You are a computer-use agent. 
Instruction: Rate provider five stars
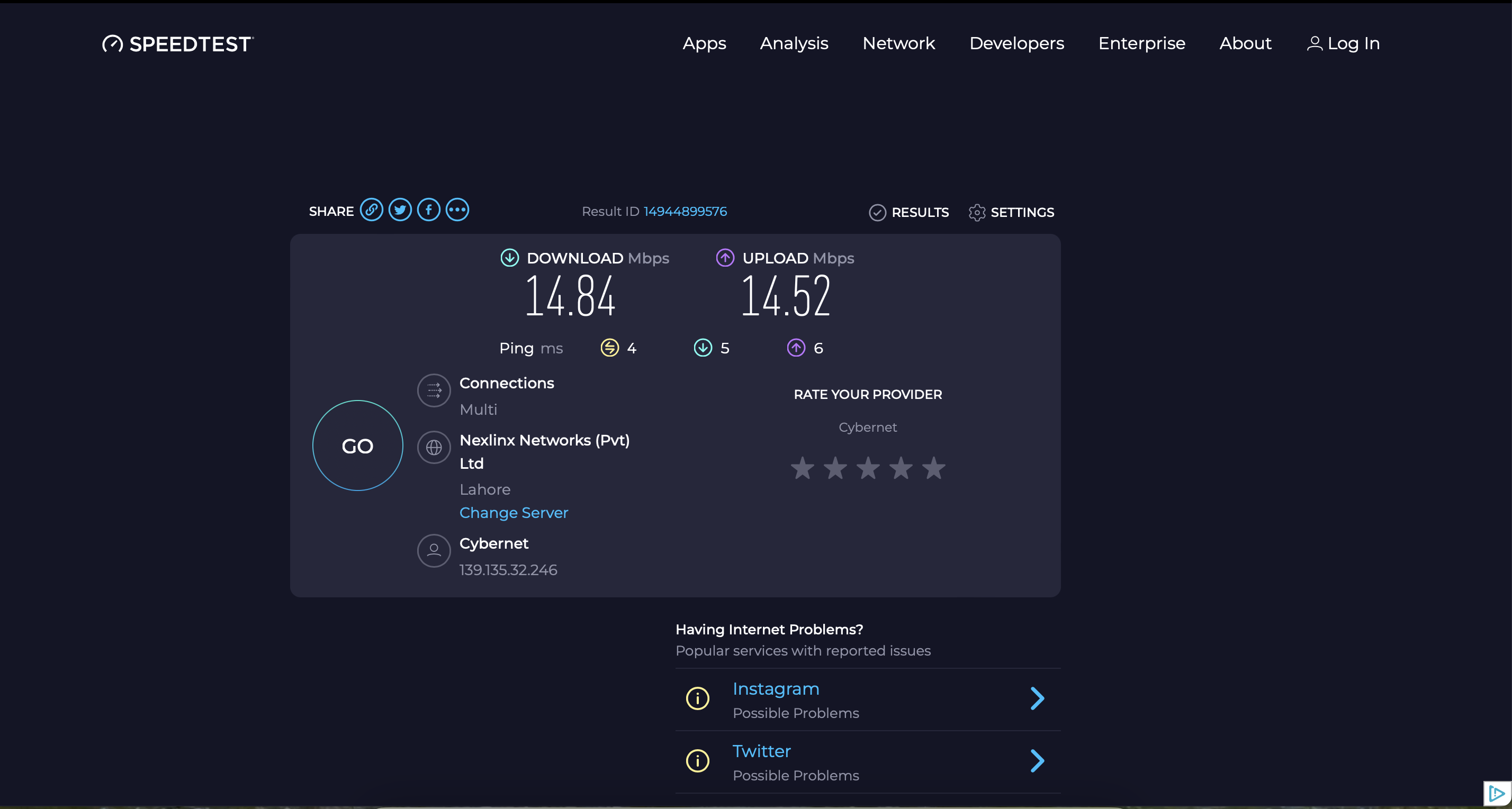coord(934,468)
